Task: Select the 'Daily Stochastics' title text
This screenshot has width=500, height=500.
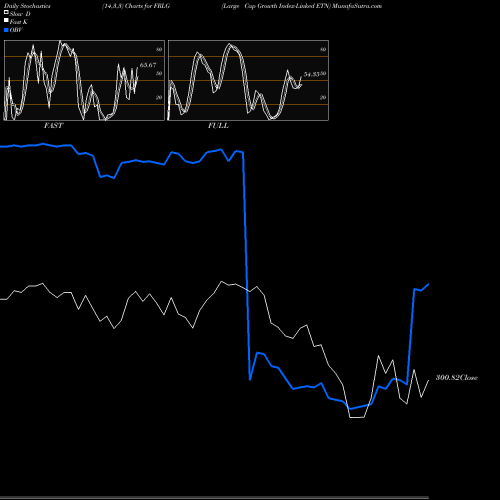Action: coord(27,6)
